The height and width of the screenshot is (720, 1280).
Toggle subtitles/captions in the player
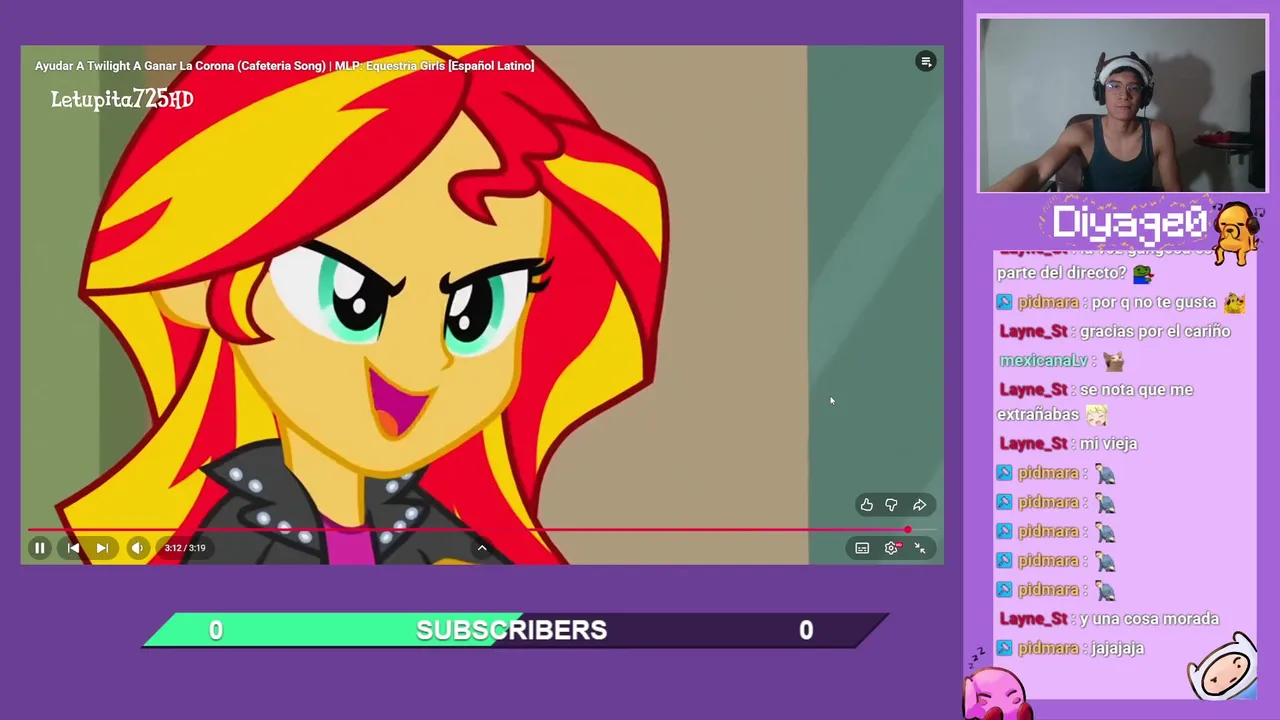[862, 548]
